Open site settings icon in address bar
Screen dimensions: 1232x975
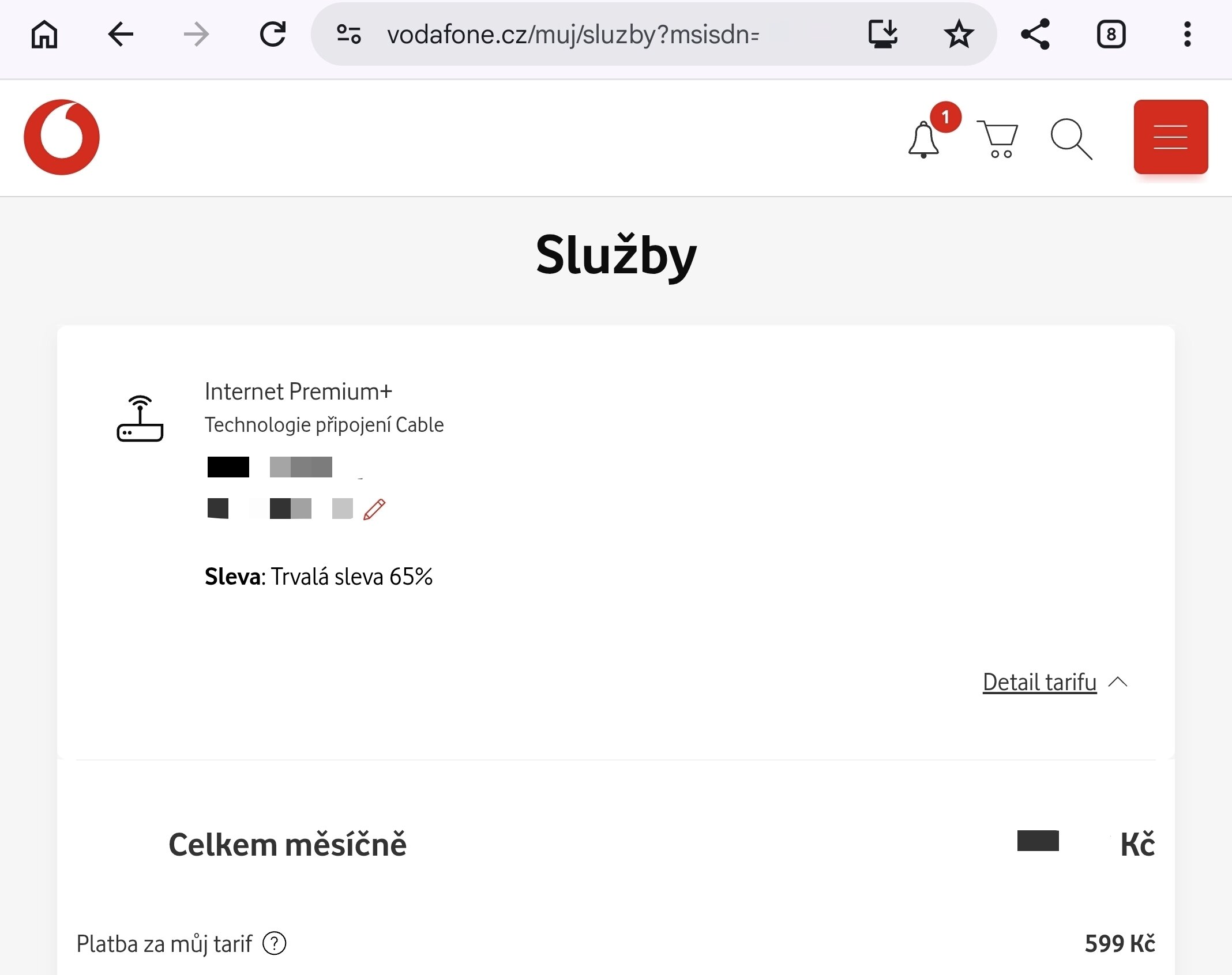point(349,35)
